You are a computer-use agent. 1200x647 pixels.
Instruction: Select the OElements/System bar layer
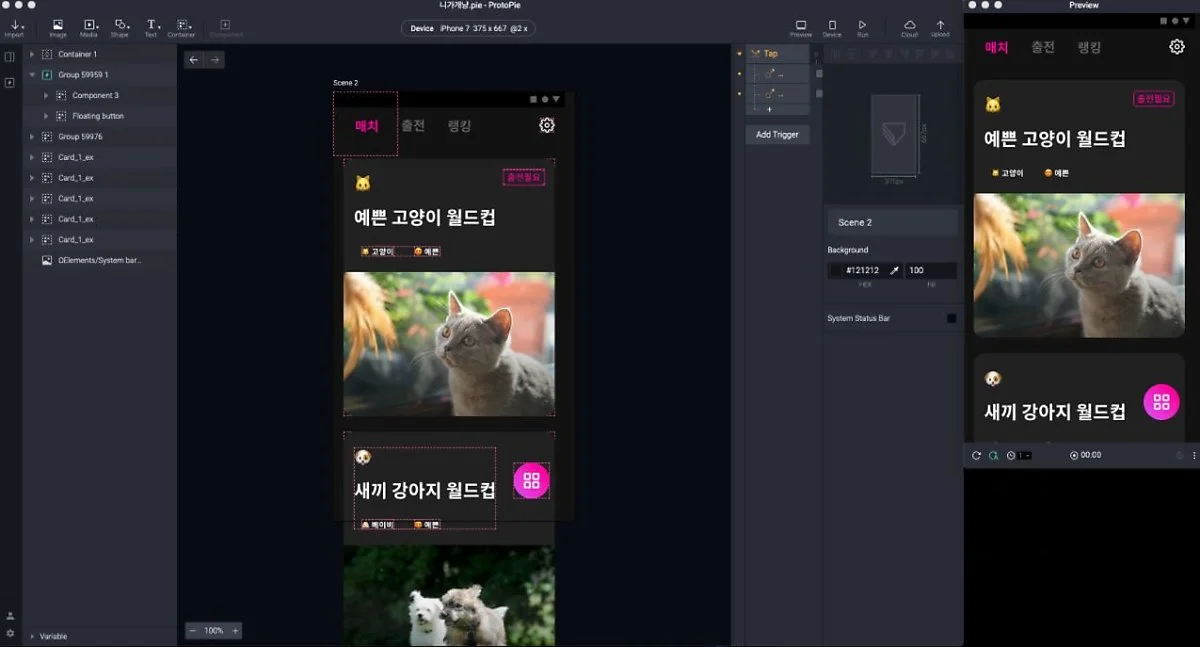click(x=99, y=260)
